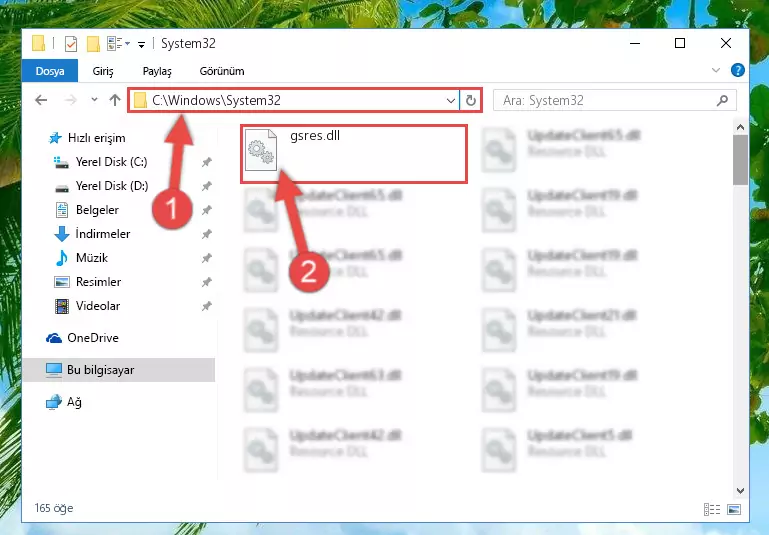The width and height of the screenshot is (769, 535).
Task: Click scrollbar up arrow in file list
Action: tap(740, 127)
